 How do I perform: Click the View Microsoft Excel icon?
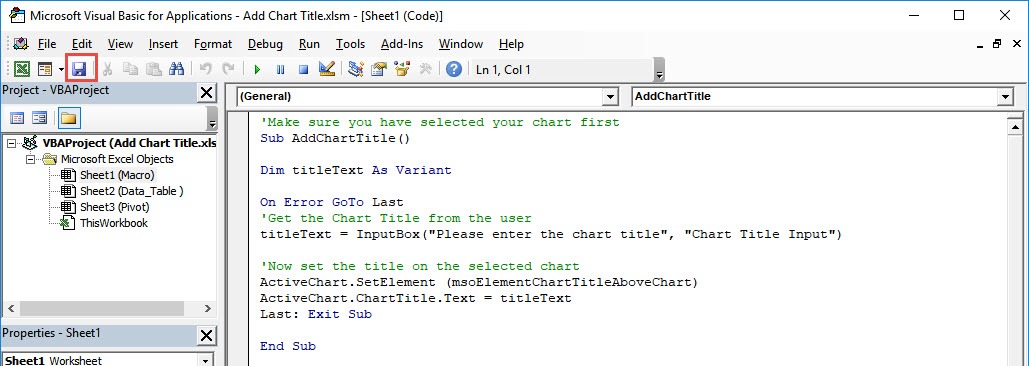22,69
